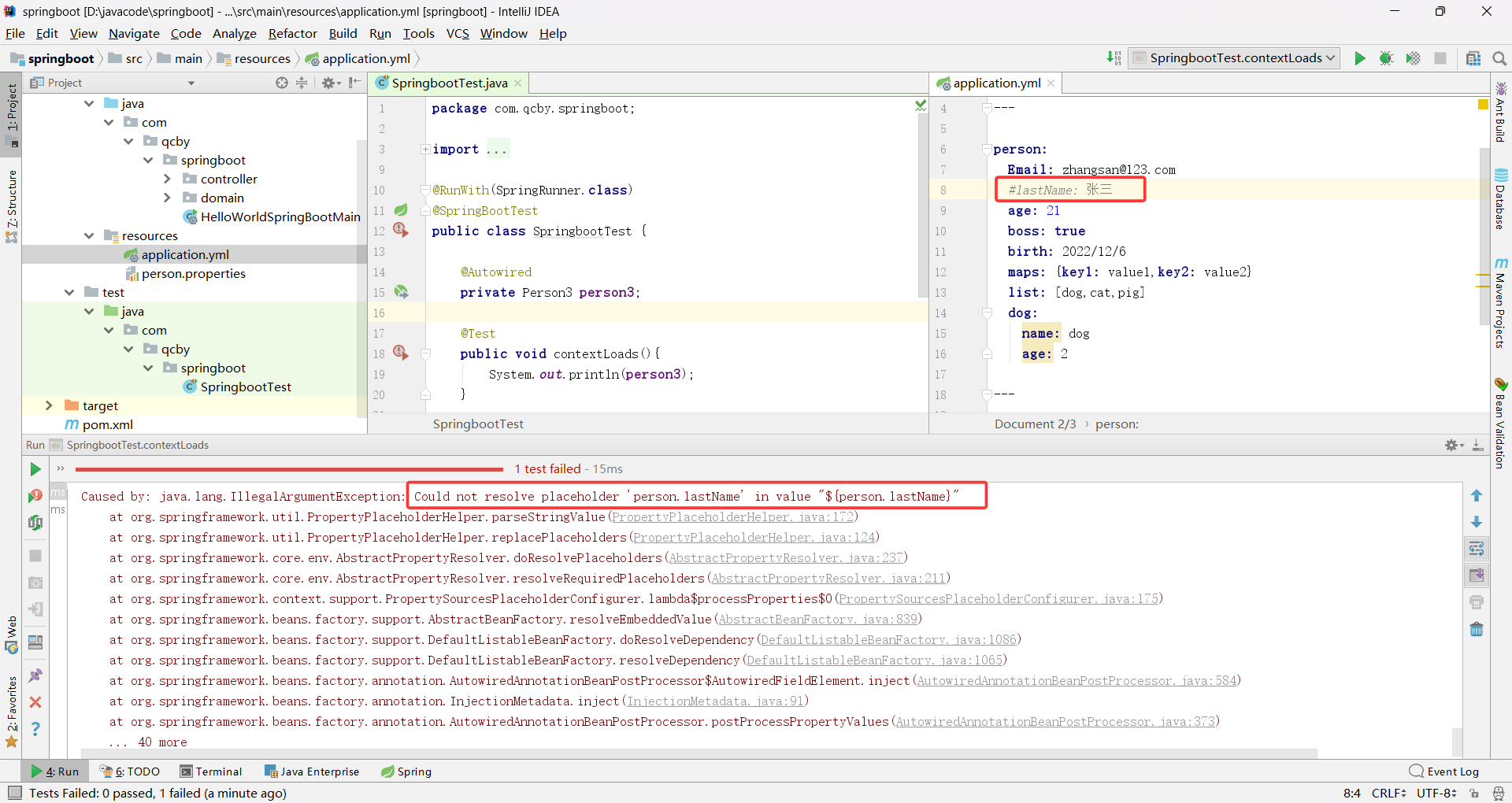This screenshot has height=803, width=1512.
Task: Open PropertyPlaceholderHelper.java:172 link
Action: (732, 517)
